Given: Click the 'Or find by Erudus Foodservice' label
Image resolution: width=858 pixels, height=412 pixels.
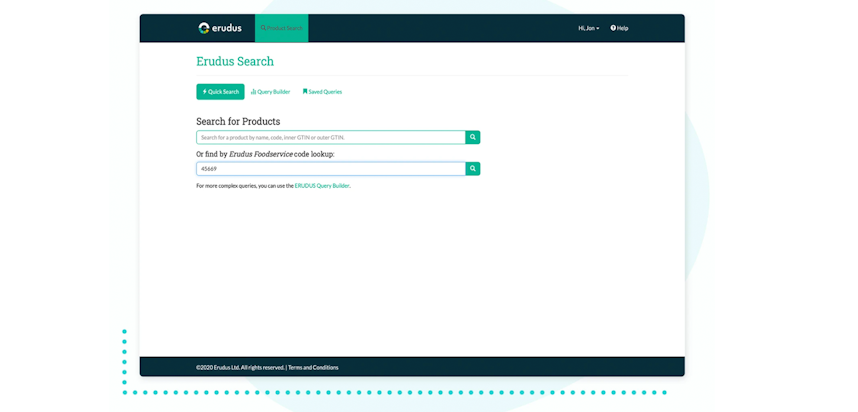Looking at the screenshot, I should point(265,154).
